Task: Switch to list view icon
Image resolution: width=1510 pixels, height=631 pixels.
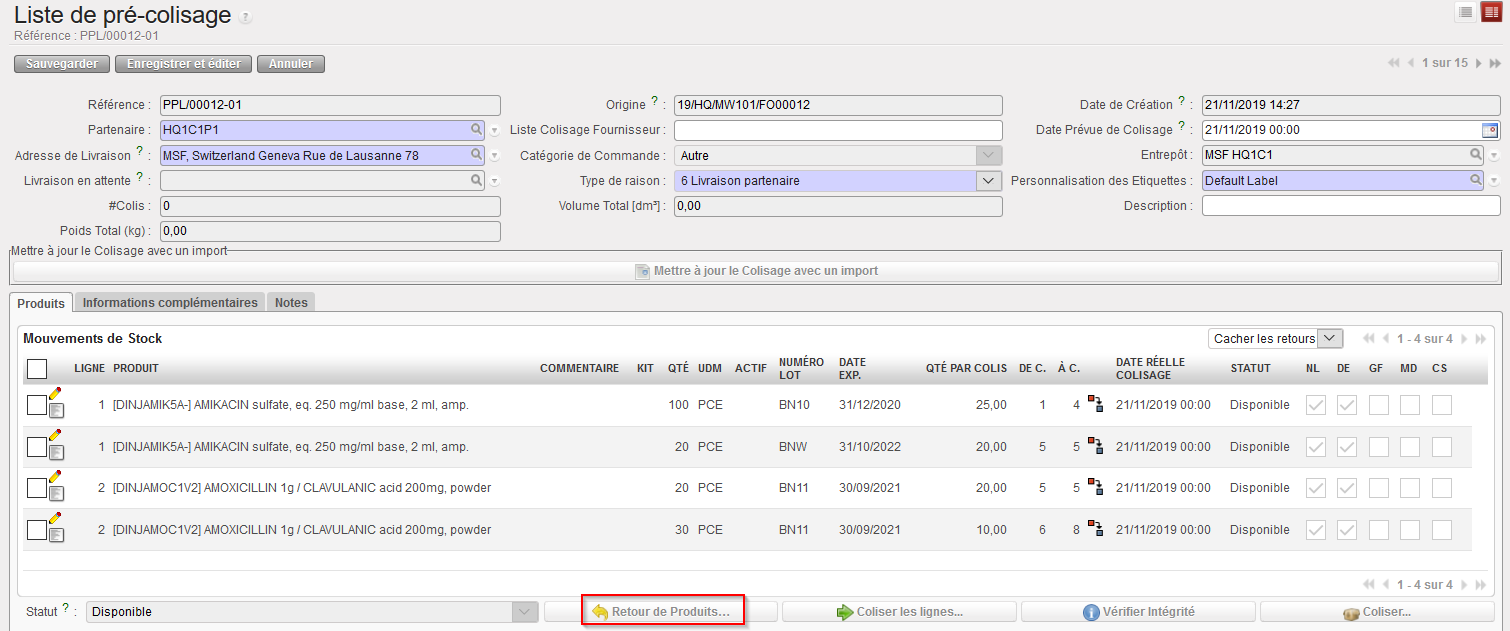Action: click(1465, 13)
